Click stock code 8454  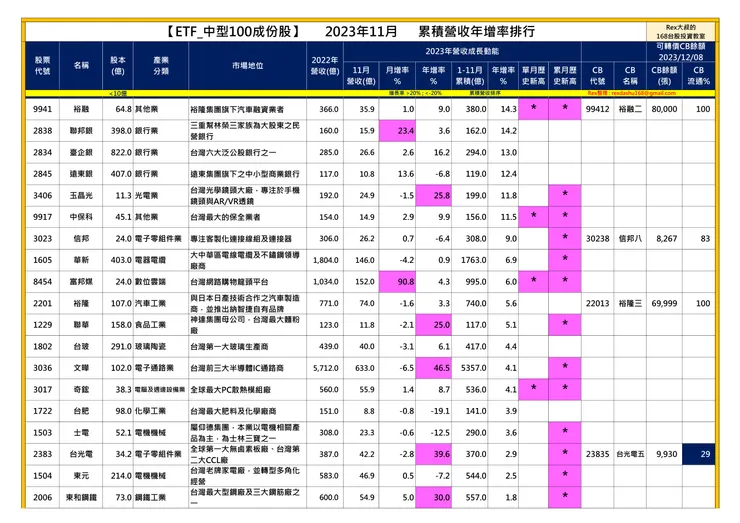(x=42, y=282)
